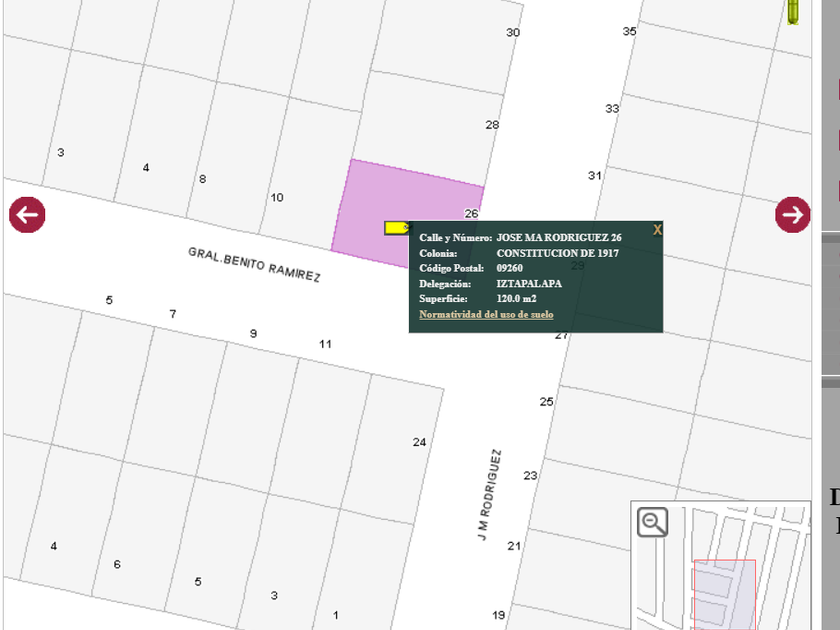Image resolution: width=840 pixels, height=630 pixels.
Task: Select parcel number 25 on J M Rodriguez
Action: (546, 402)
